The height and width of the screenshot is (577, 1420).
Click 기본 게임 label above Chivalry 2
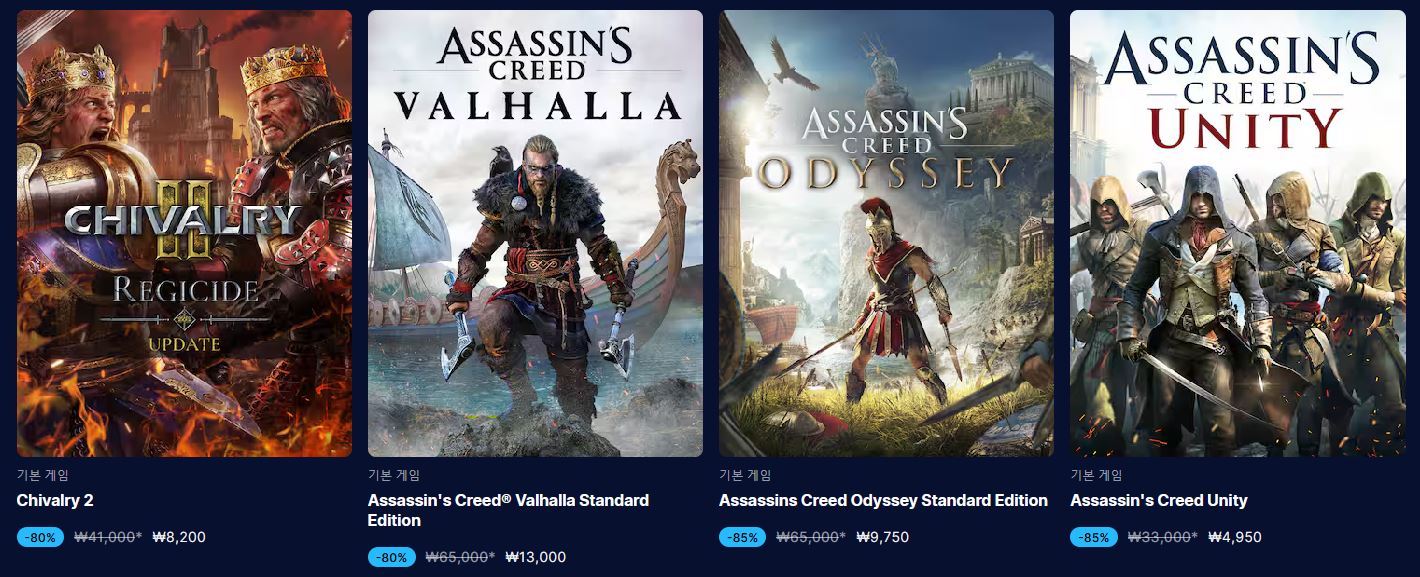coord(43,475)
